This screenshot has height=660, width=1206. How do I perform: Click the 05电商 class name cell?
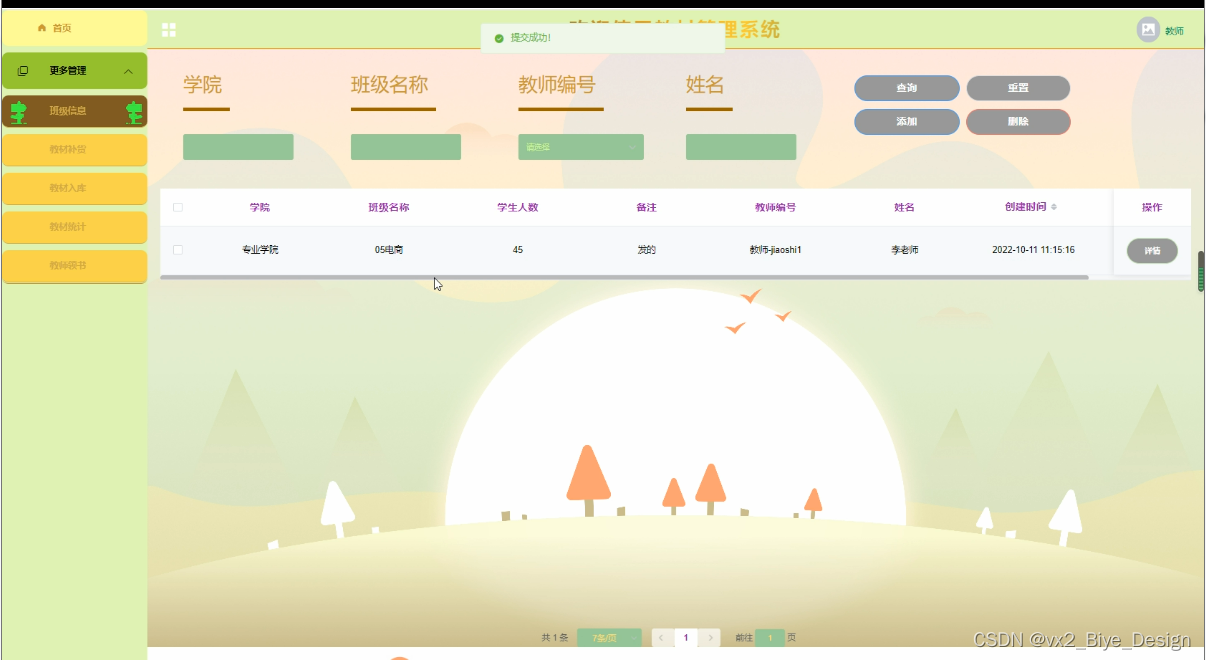point(389,250)
